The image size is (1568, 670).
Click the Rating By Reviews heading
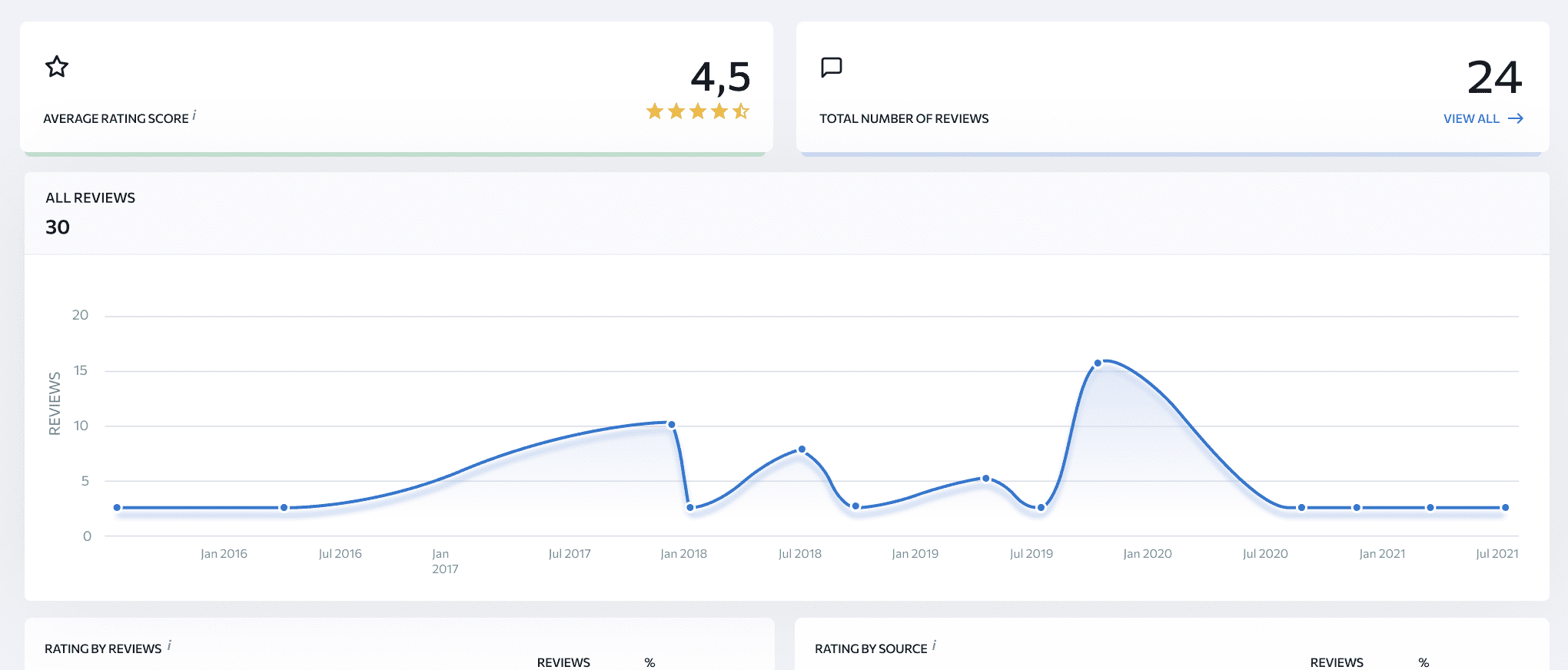click(x=103, y=648)
